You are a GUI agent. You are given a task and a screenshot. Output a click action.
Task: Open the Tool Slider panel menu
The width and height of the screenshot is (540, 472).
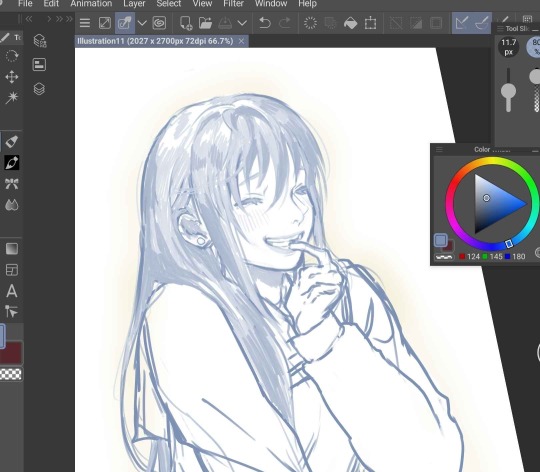coord(500,29)
